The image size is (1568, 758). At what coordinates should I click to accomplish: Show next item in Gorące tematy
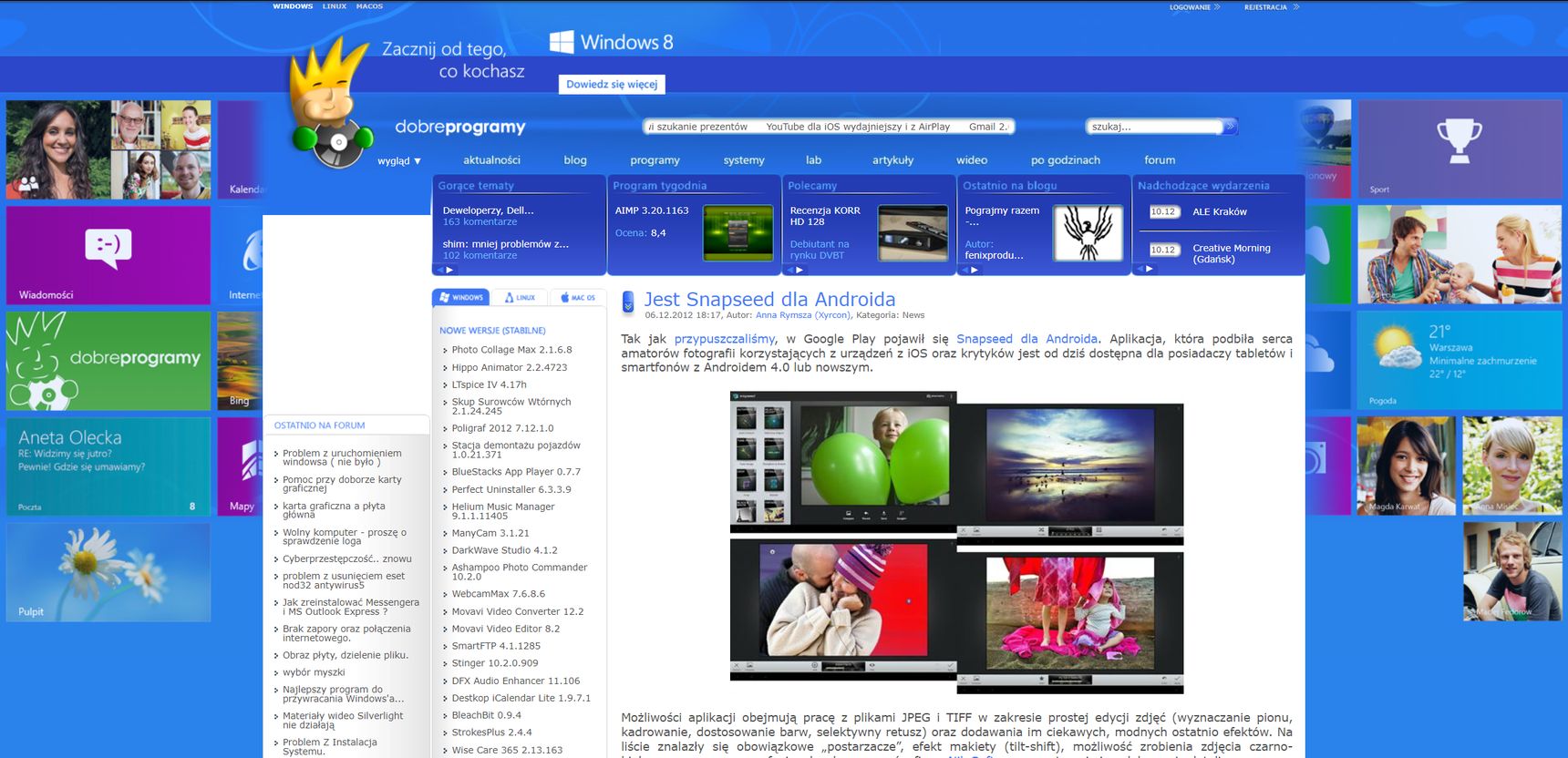pyautogui.click(x=449, y=270)
